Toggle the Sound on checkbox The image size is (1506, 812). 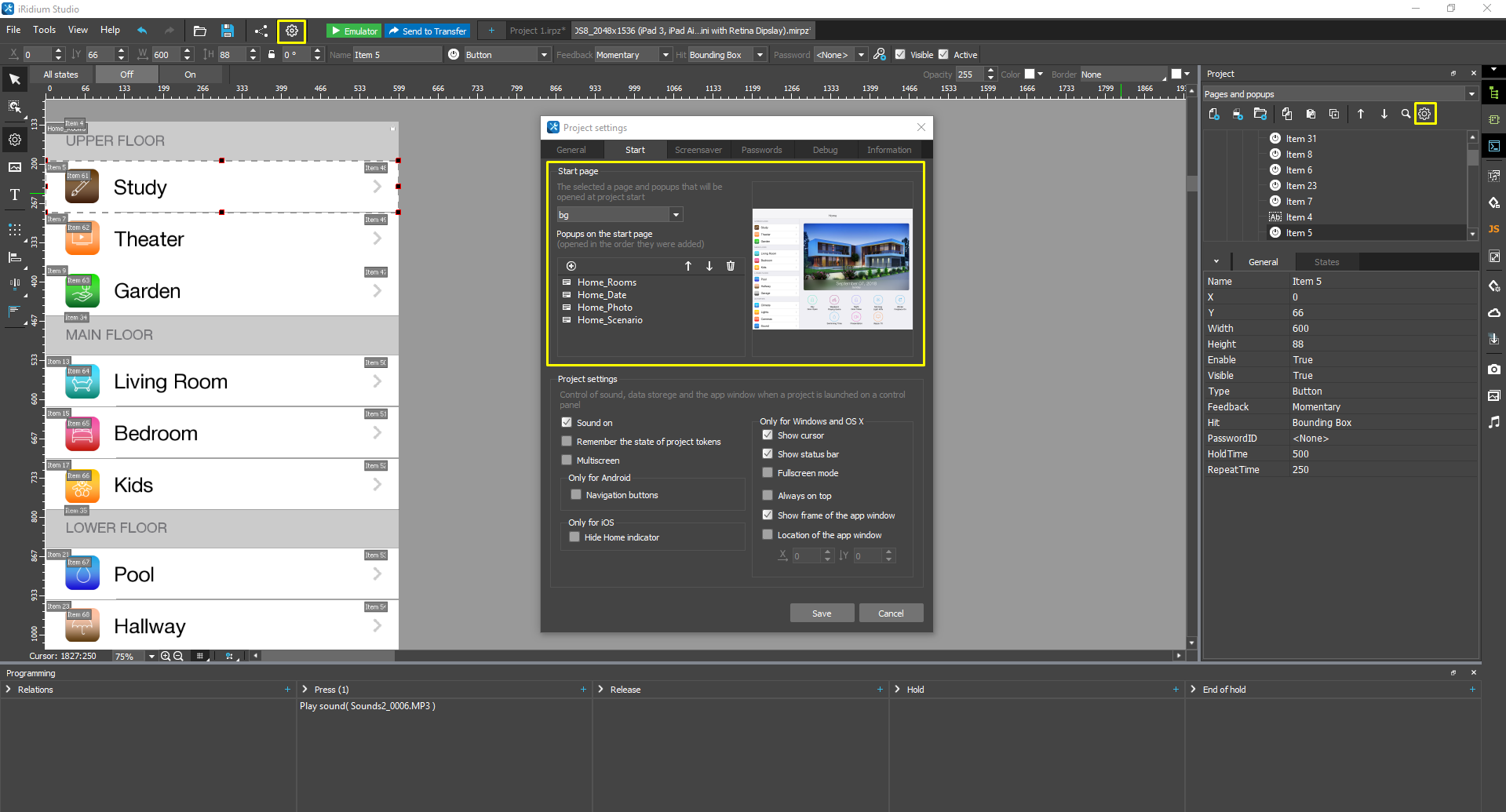(x=567, y=423)
